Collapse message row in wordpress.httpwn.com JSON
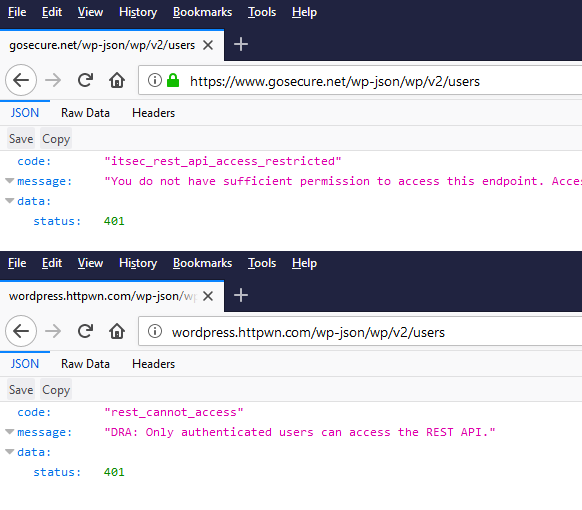 point(10,432)
